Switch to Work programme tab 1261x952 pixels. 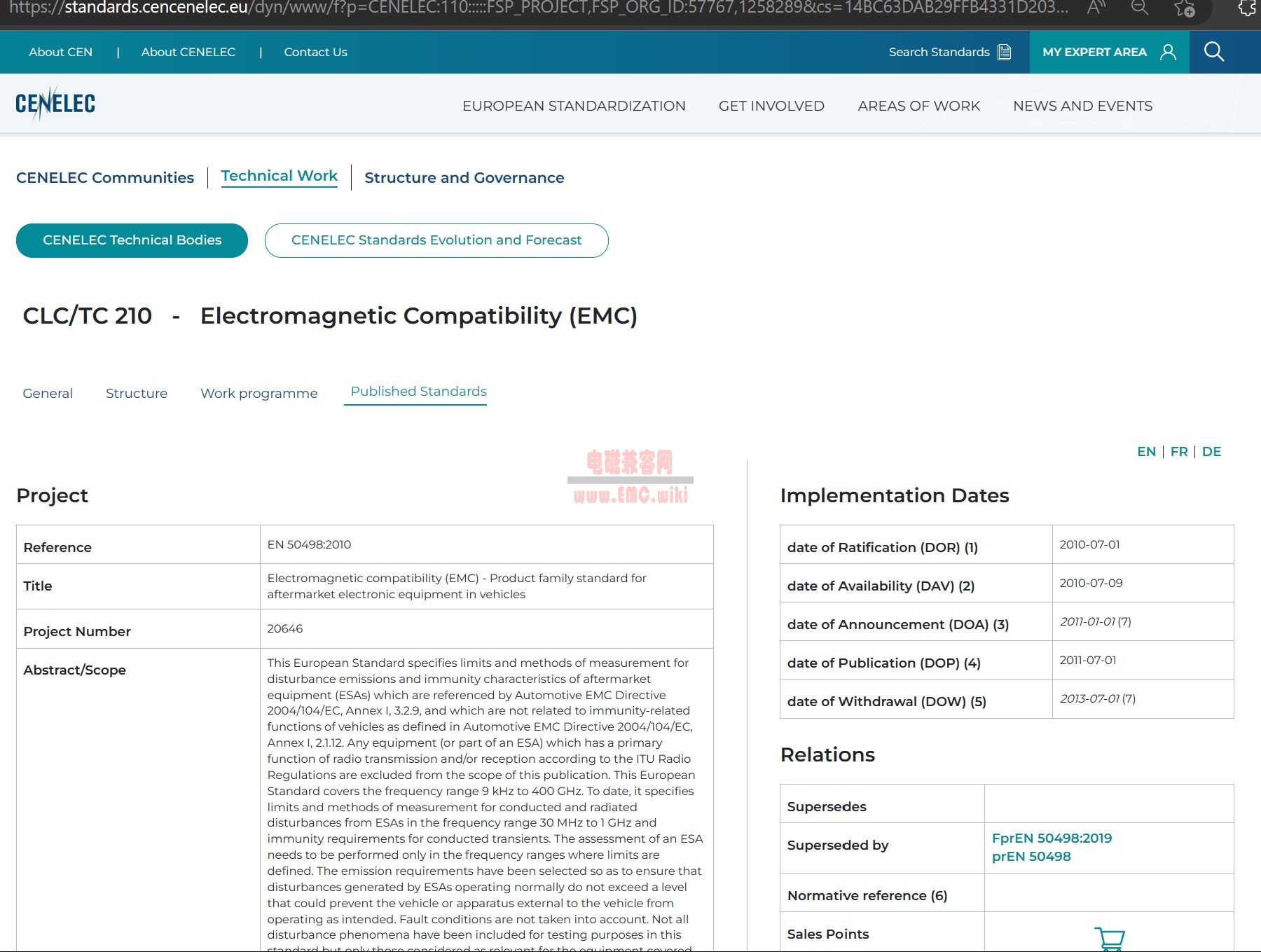(x=259, y=393)
